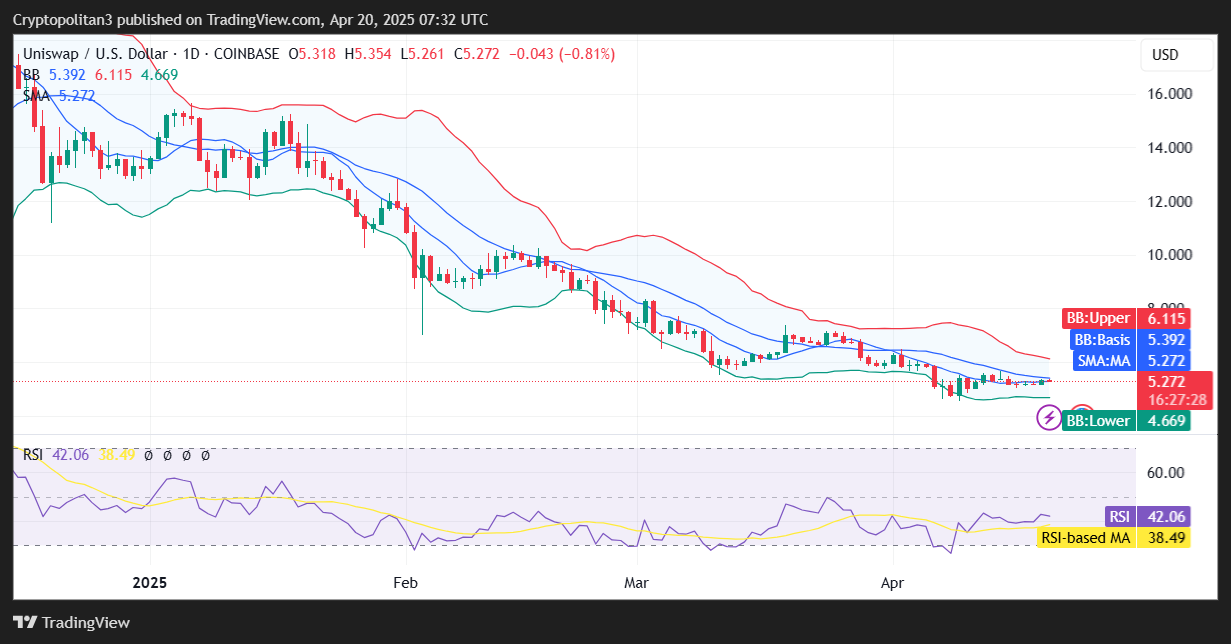Click the 60.00 RSI axis level

(x=1166, y=473)
